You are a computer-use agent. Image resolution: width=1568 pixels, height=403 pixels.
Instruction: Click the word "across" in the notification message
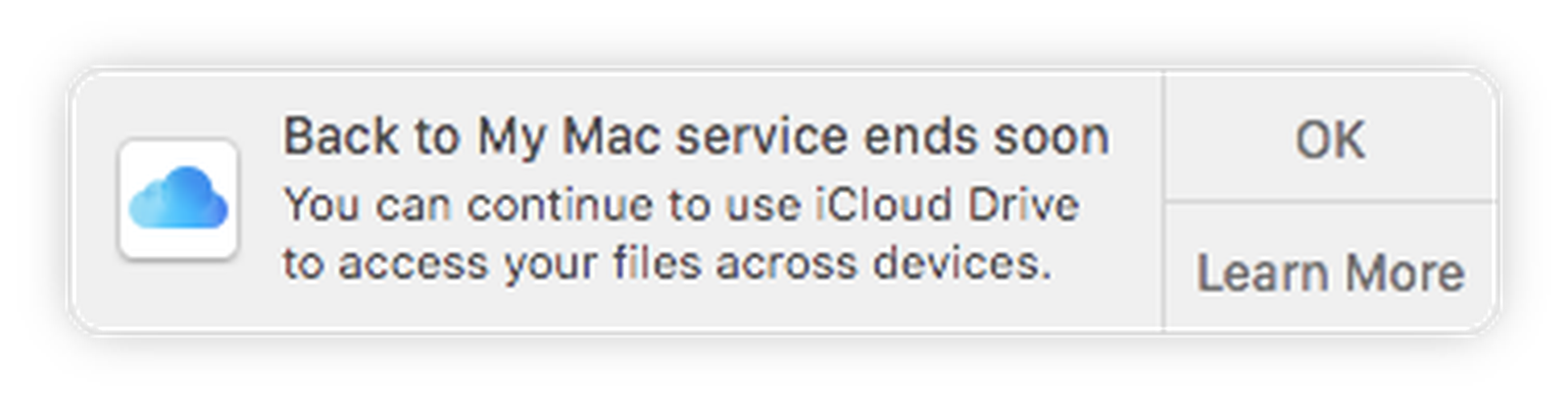pos(788,263)
